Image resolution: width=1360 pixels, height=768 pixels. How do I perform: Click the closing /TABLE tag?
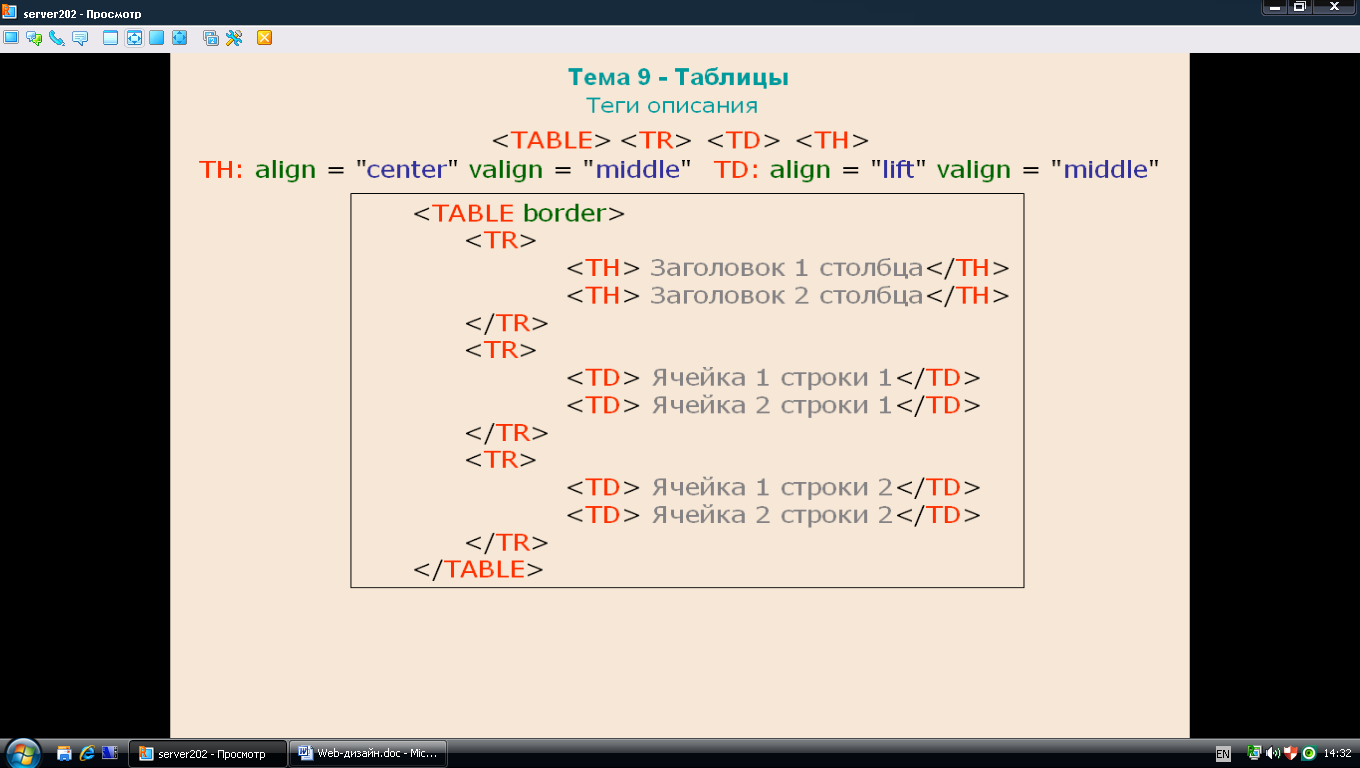pyautogui.click(x=479, y=569)
